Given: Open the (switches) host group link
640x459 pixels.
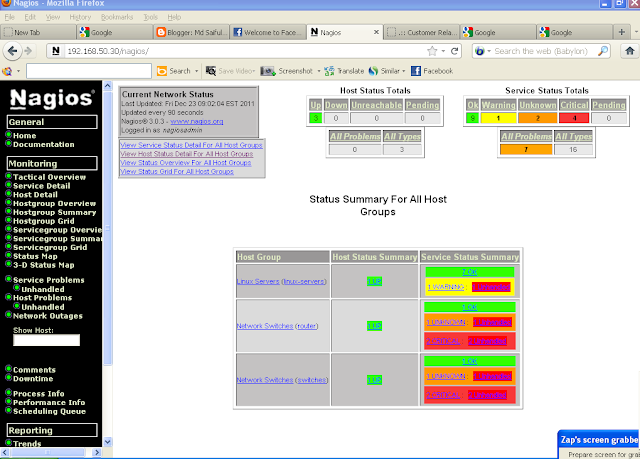Looking at the screenshot, I should (312, 380).
